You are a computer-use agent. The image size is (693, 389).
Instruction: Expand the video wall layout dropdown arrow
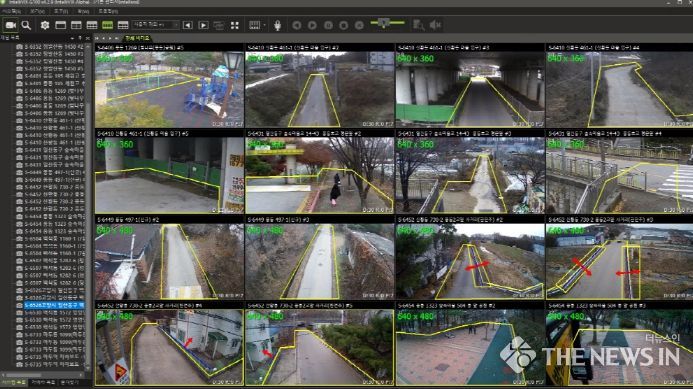click(x=264, y=25)
